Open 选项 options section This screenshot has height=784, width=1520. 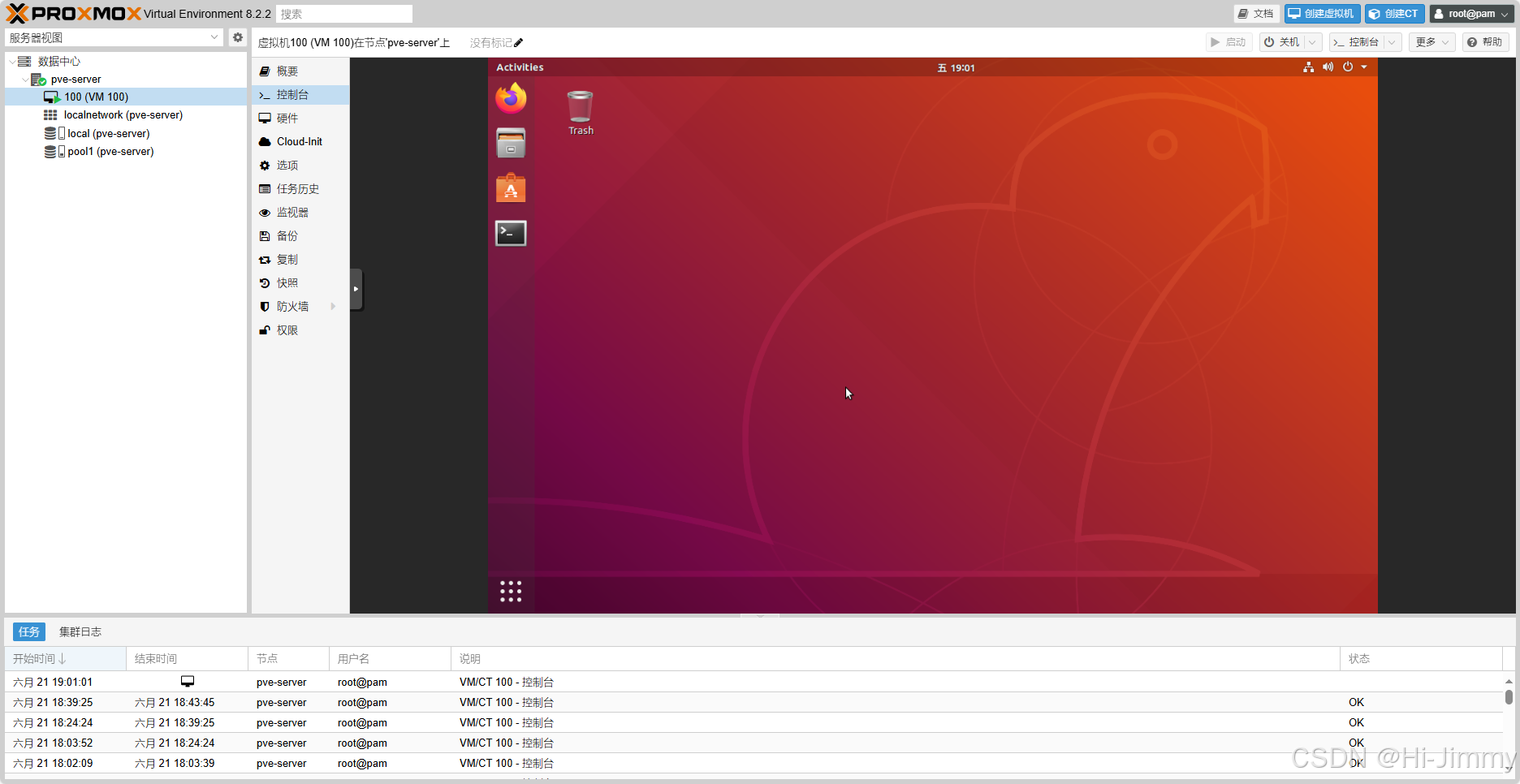[x=300, y=166]
